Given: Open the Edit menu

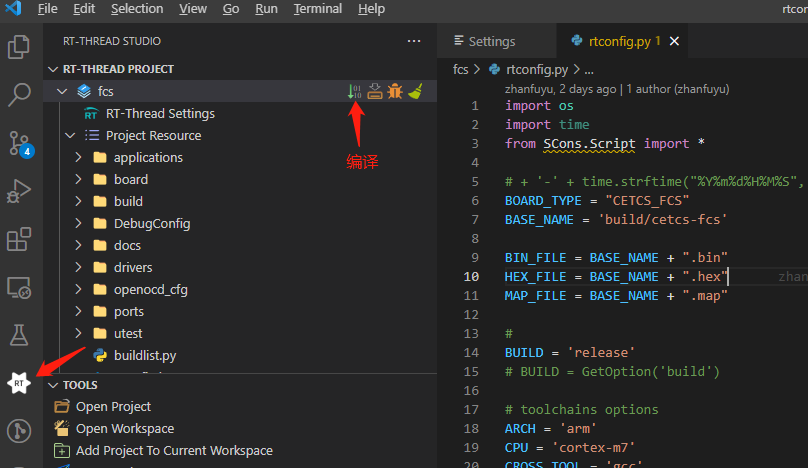Looking at the screenshot, I should [x=84, y=9].
